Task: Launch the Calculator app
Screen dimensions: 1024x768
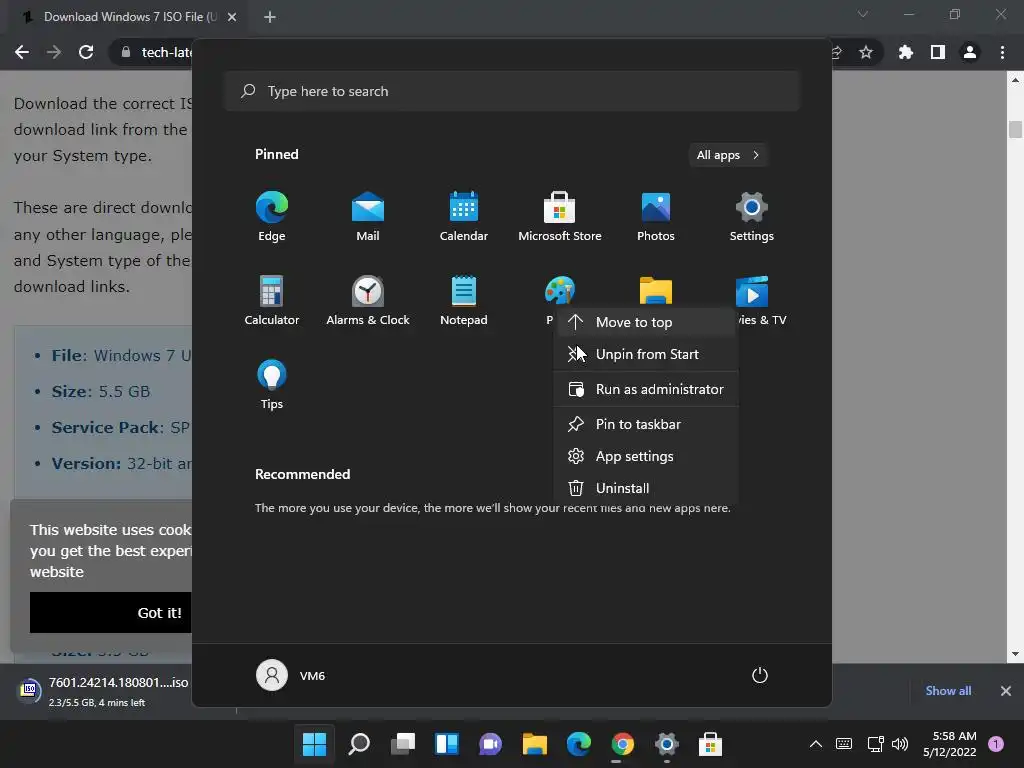Action: coord(272,300)
